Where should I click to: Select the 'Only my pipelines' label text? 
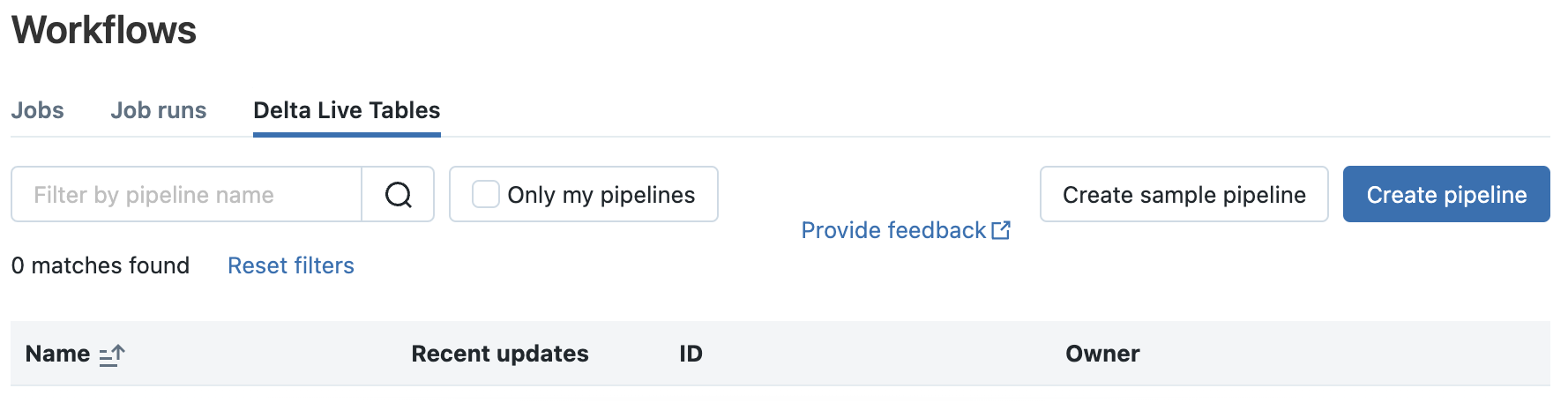[x=601, y=195]
